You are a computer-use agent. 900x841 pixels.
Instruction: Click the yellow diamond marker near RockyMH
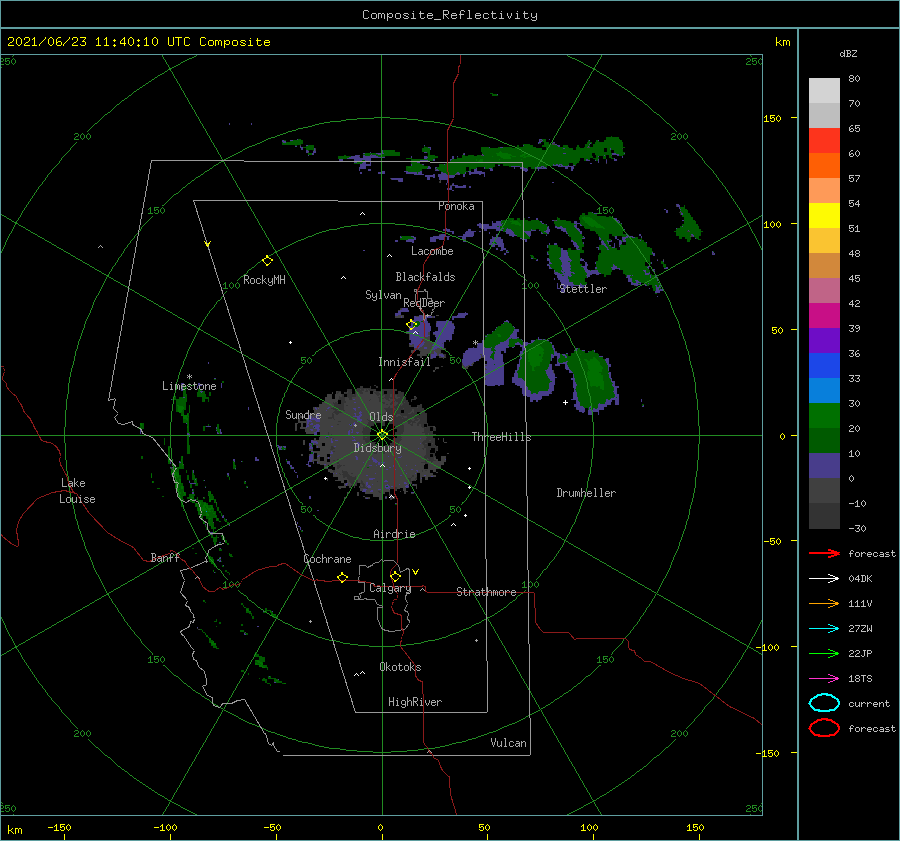pyautogui.click(x=267, y=261)
